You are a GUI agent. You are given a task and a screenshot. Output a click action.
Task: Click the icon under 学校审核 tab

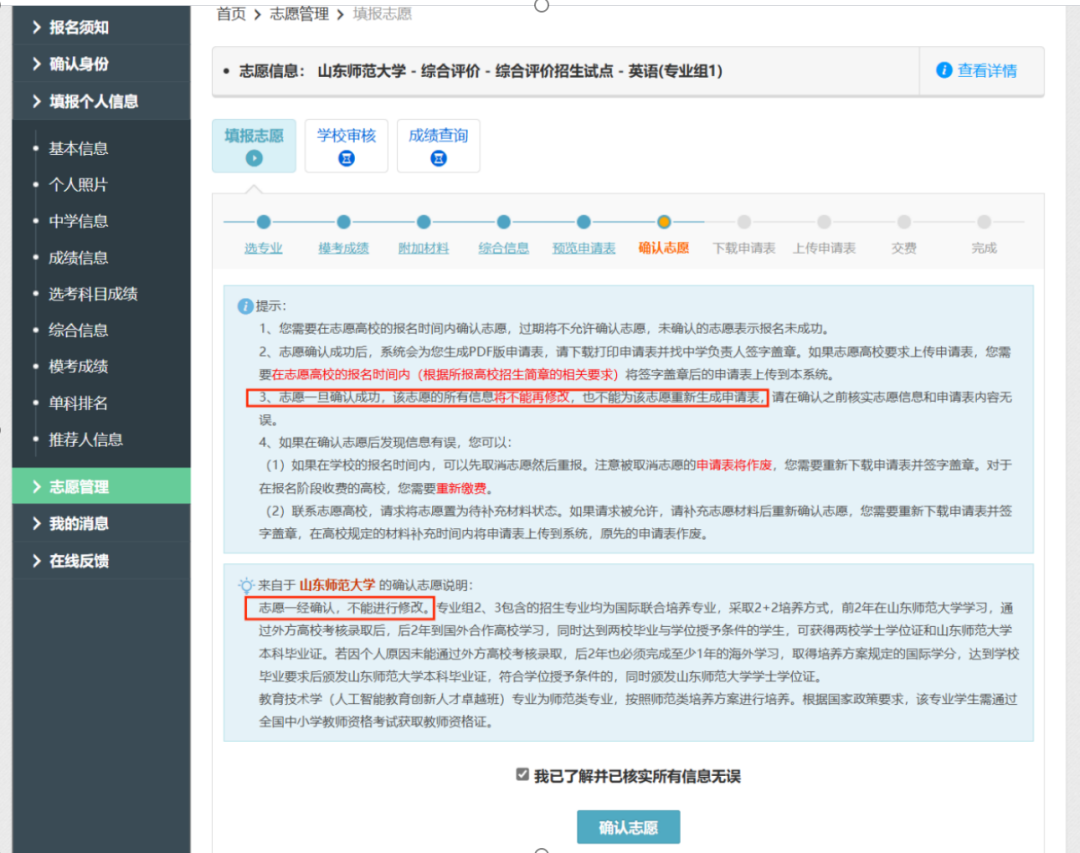click(x=346, y=158)
